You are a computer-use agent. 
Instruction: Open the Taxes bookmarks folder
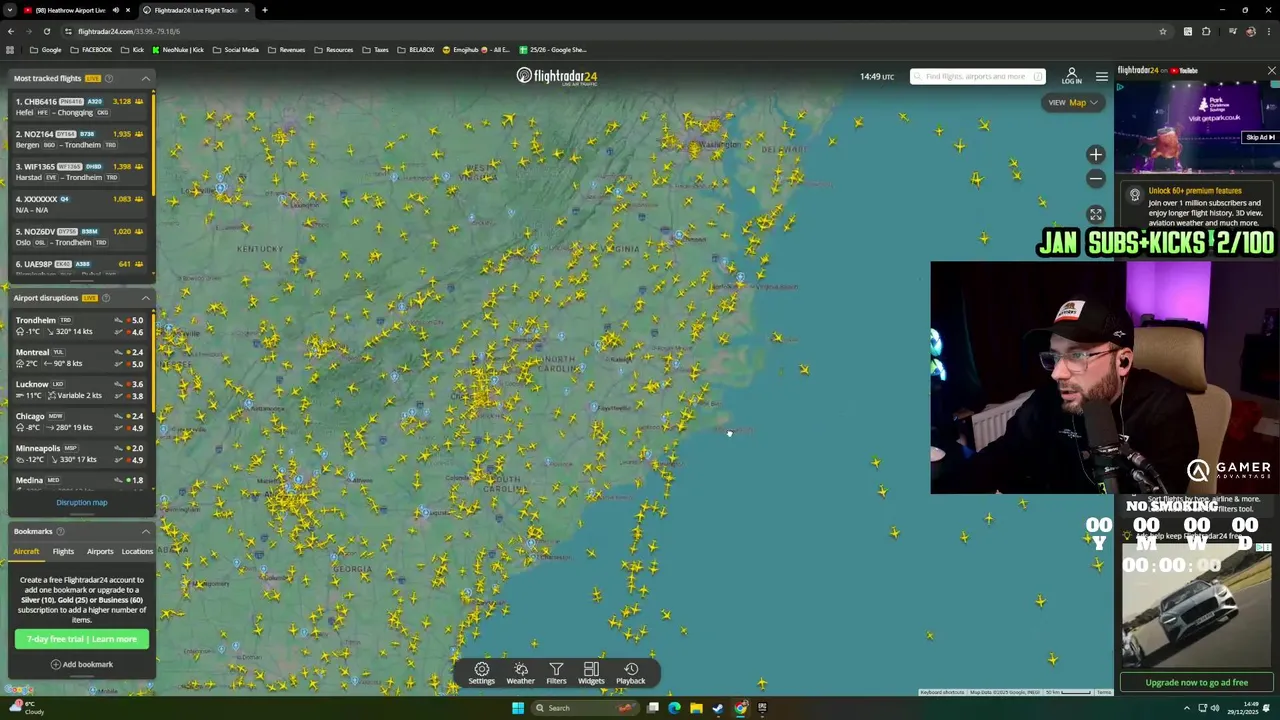[x=376, y=49]
